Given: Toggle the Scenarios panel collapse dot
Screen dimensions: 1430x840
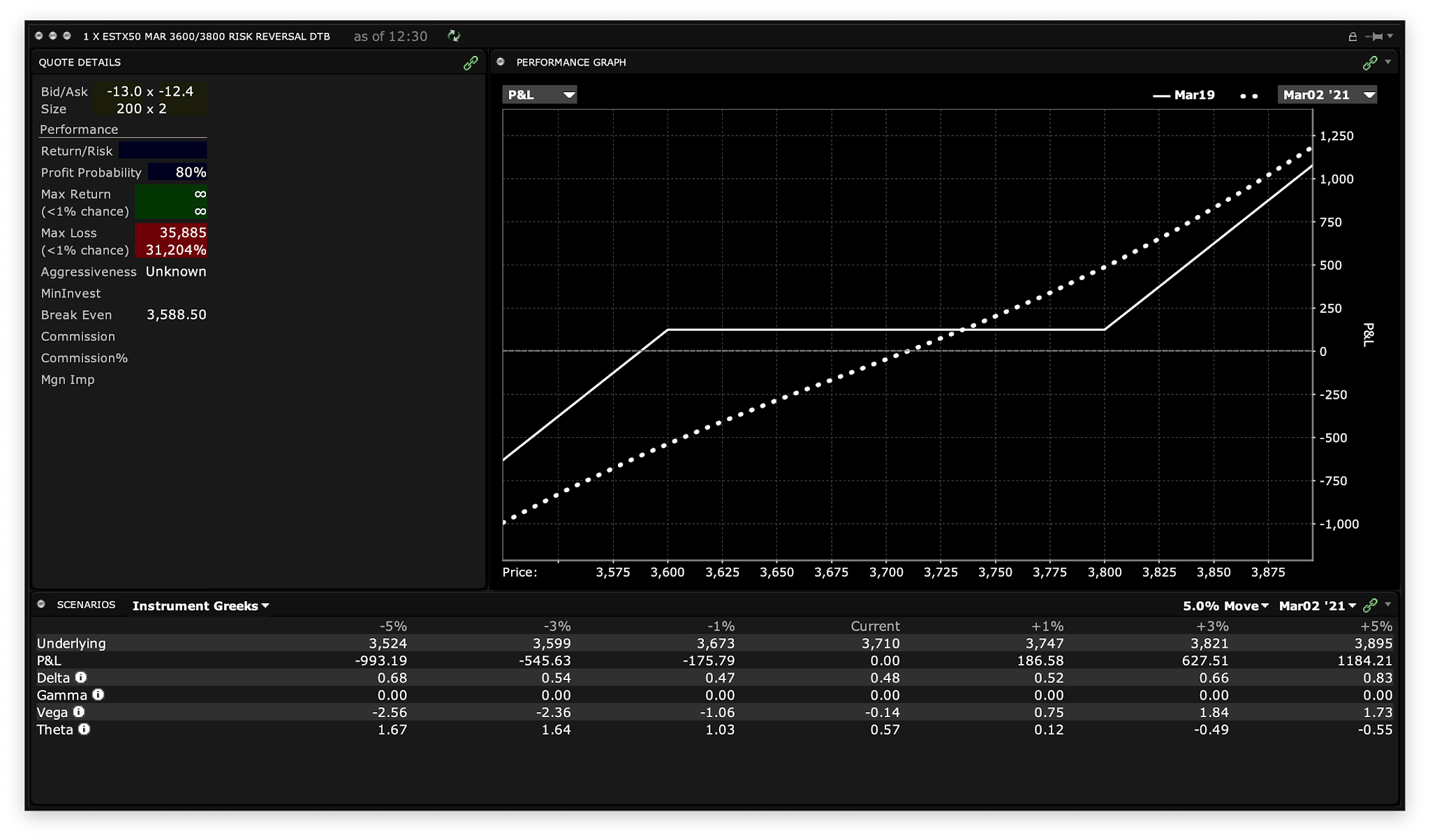Looking at the screenshot, I should click(41, 604).
